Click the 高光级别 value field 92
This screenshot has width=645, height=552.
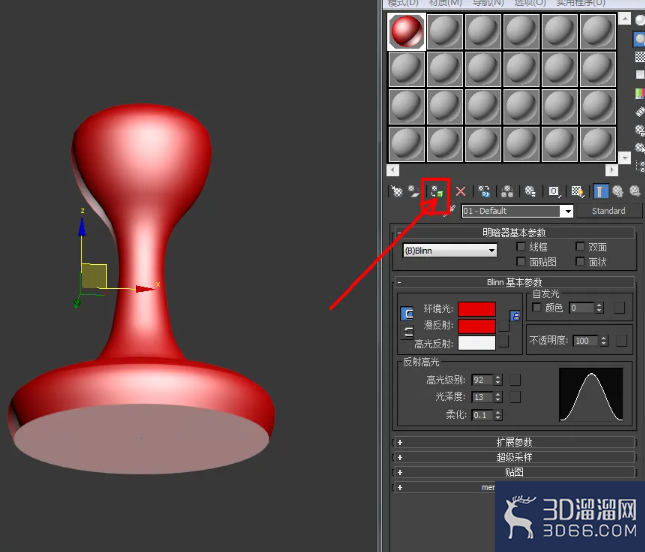[x=482, y=380]
